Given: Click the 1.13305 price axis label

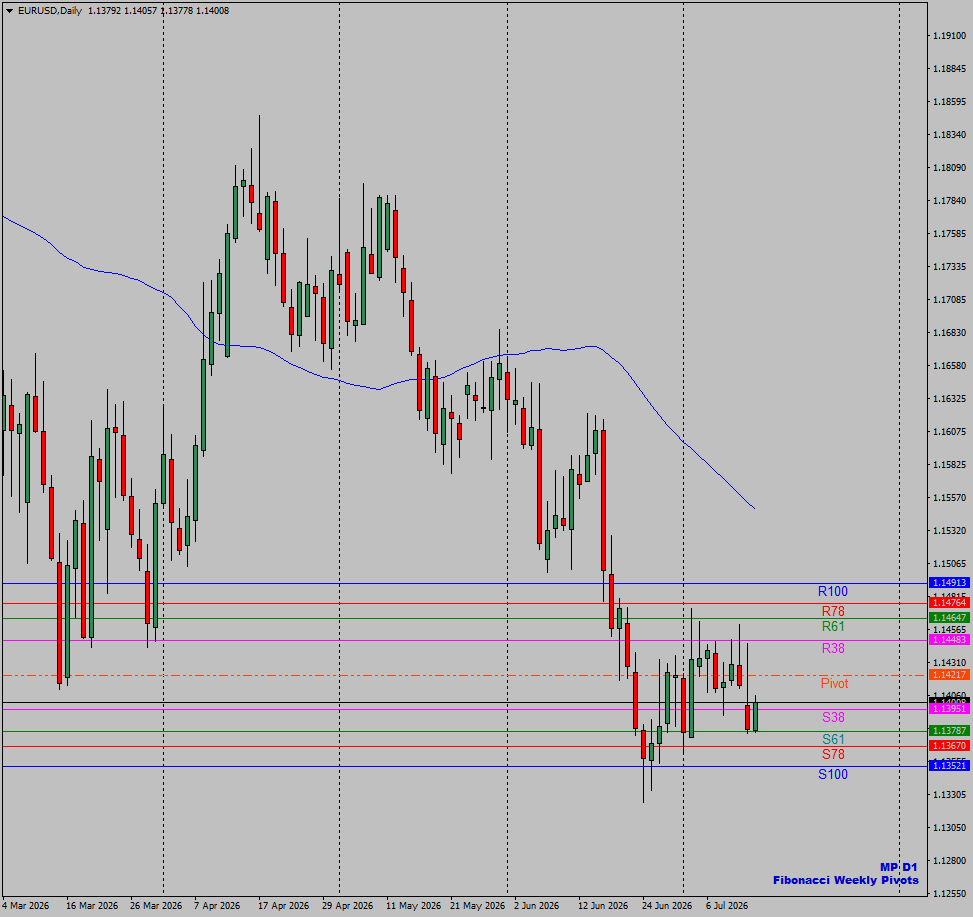Looking at the screenshot, I should click(x=949, y=794).
